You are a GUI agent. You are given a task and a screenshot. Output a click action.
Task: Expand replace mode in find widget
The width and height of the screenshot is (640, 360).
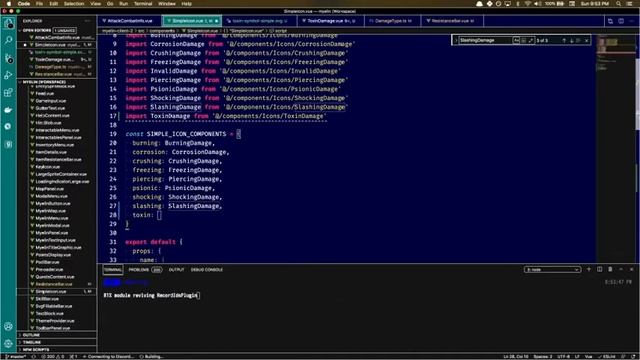coord(456,40)
